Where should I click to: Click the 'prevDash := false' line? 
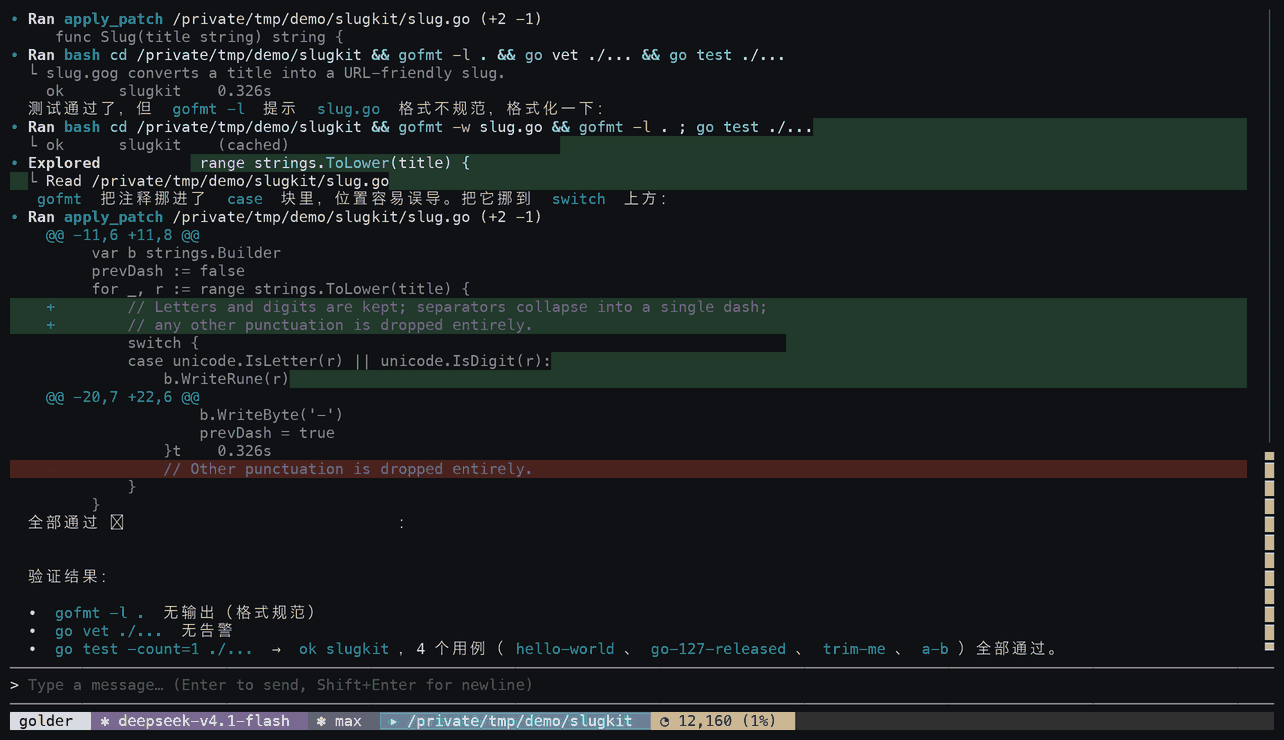tap(168, 271)
